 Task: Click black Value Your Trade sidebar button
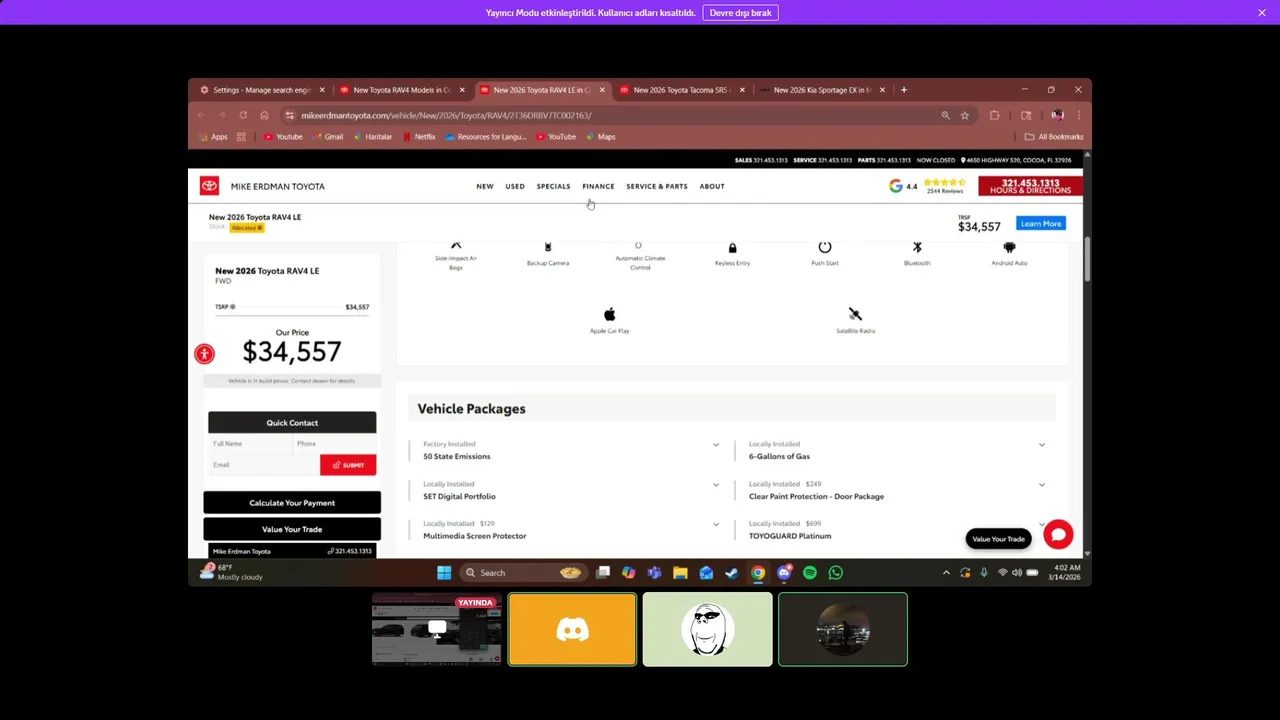292,529
